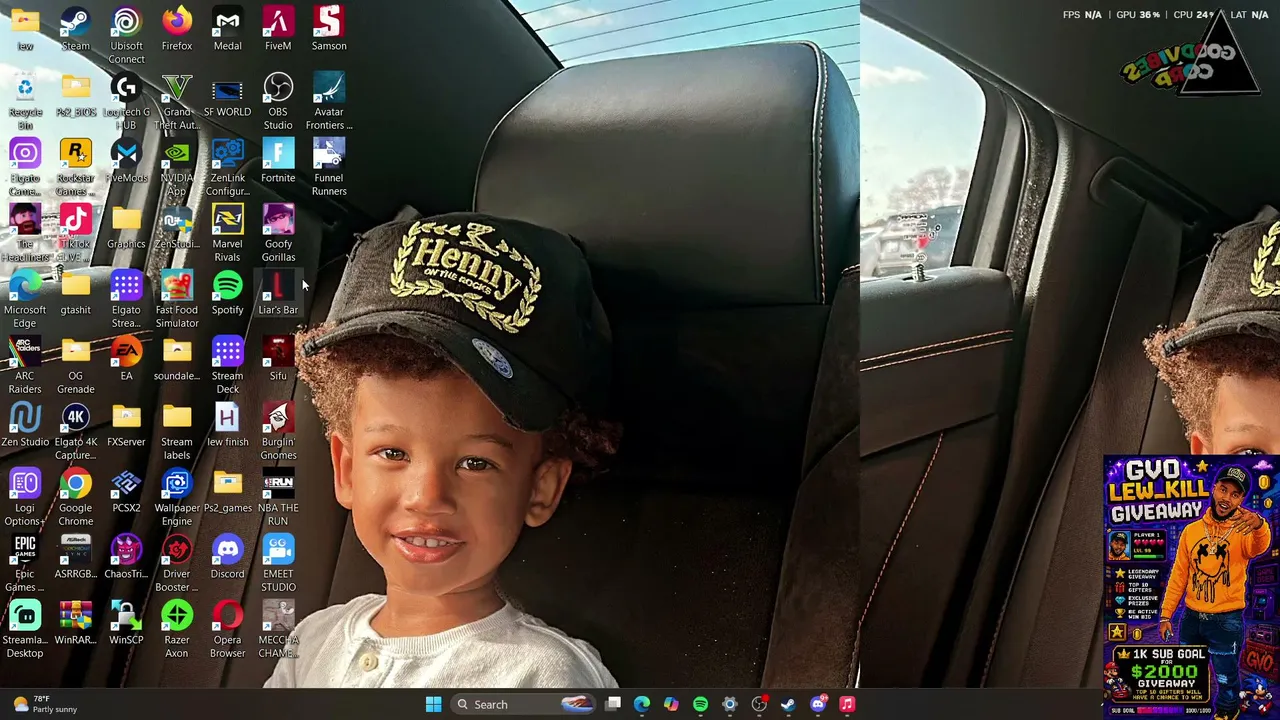Launch Opera Browser desktop icon
Image resolution: width=1280 pixels, height=720 pixels.
click(227, 629)
